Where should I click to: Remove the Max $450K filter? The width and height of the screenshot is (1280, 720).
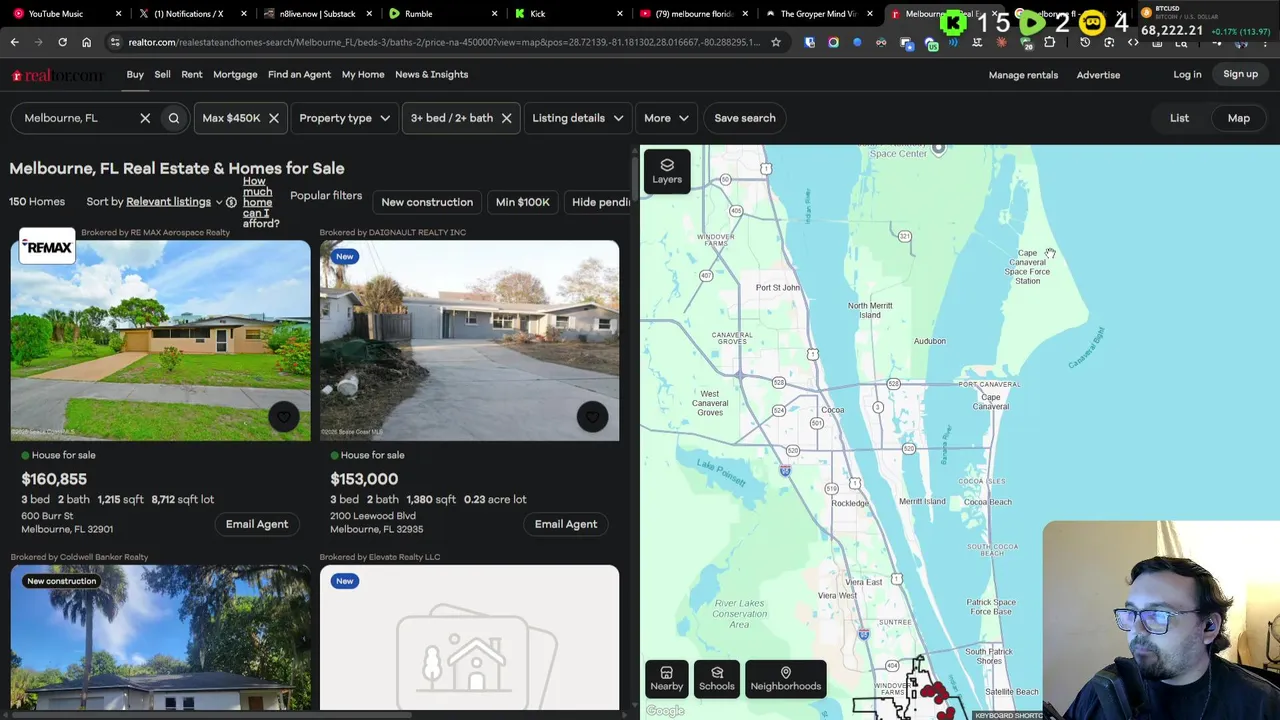tap(273, 118)
